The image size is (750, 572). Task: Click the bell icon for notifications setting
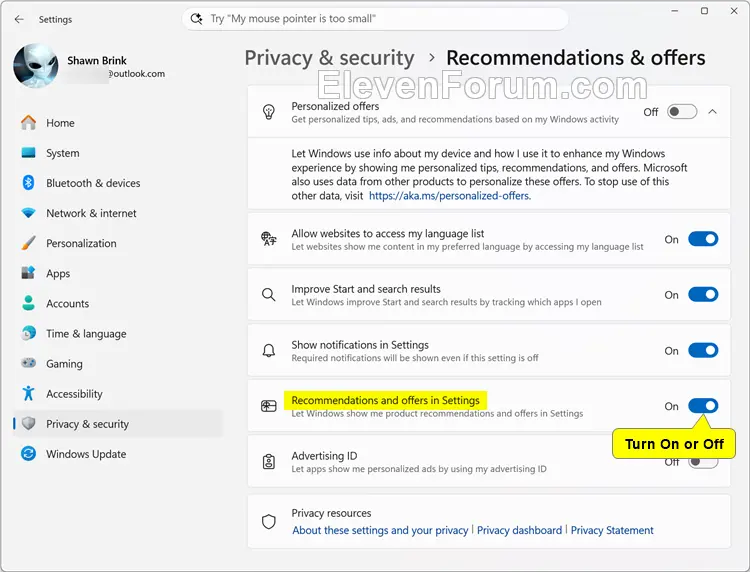[269, 351]
